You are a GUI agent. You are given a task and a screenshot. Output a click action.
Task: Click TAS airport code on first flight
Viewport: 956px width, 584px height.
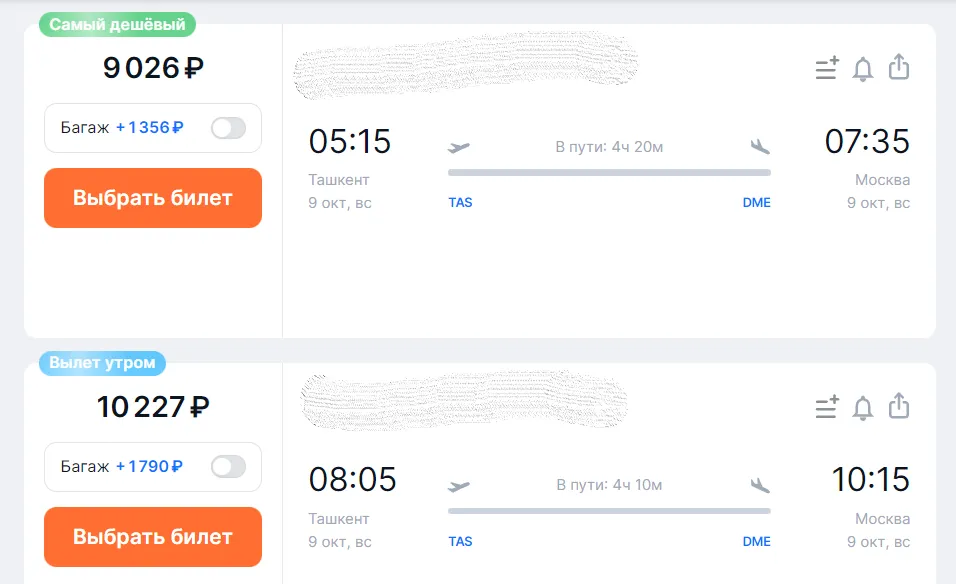point(460,203)
